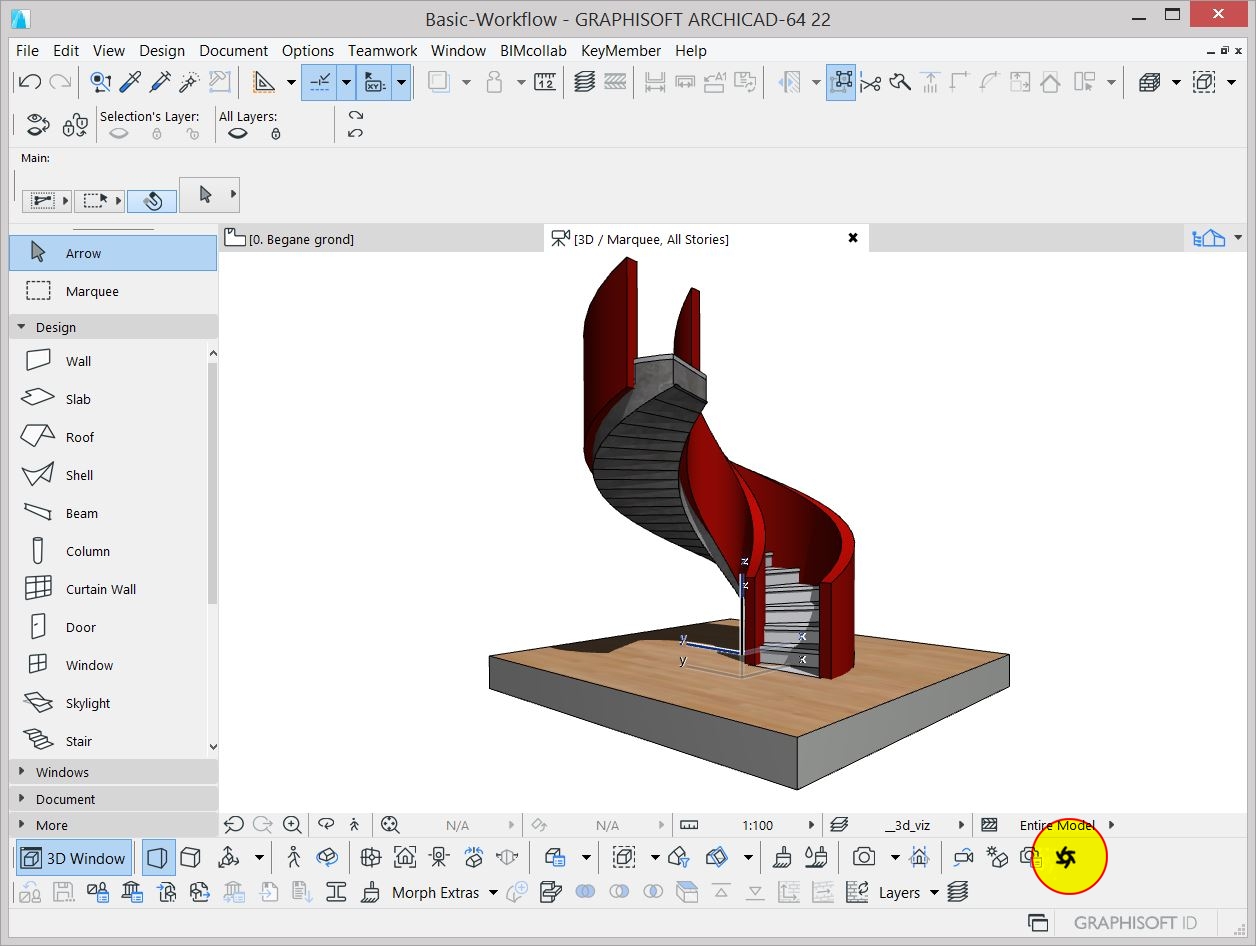This screenshot has height=946, width=1256.
Task: Click the I-beam profile icon
Action: click(x=336, y=892)
